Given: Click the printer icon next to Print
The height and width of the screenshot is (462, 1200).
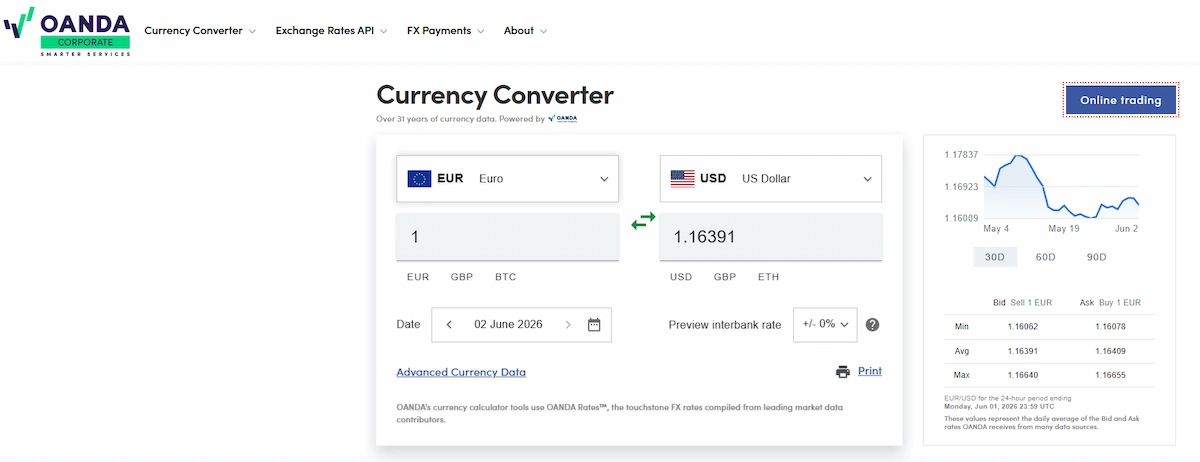Looking at the screenshot, I should click(x=843, y=372).
